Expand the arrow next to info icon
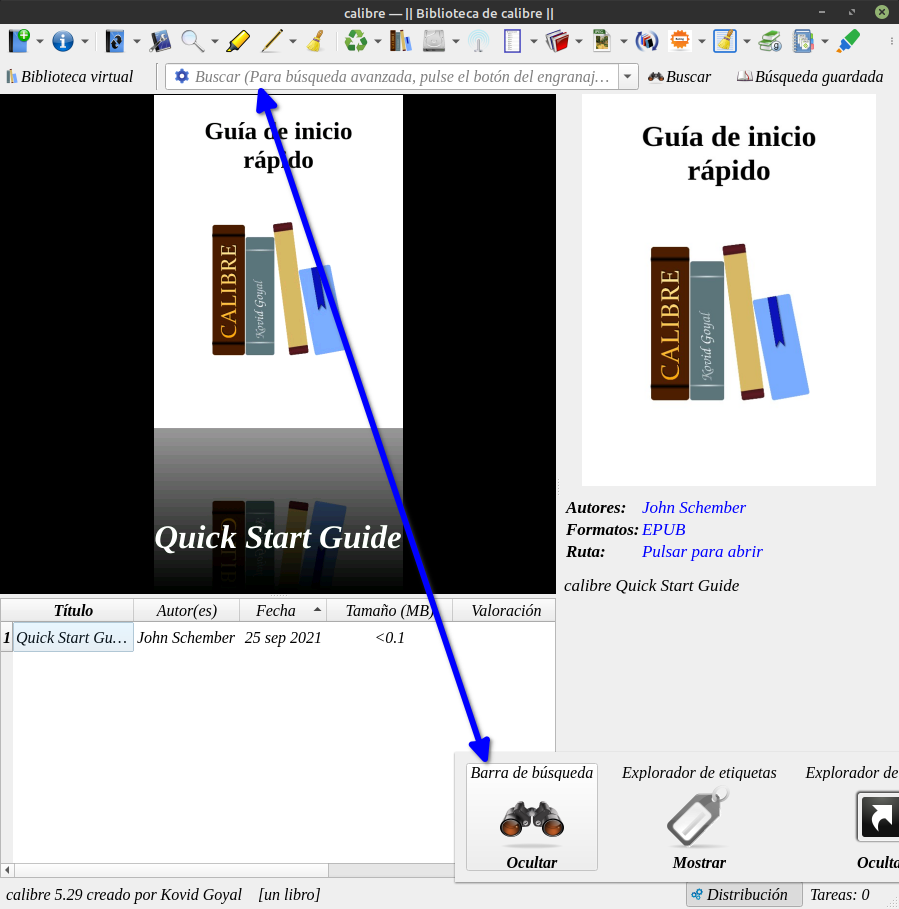 pyautogui.click(x=85, y=41)
